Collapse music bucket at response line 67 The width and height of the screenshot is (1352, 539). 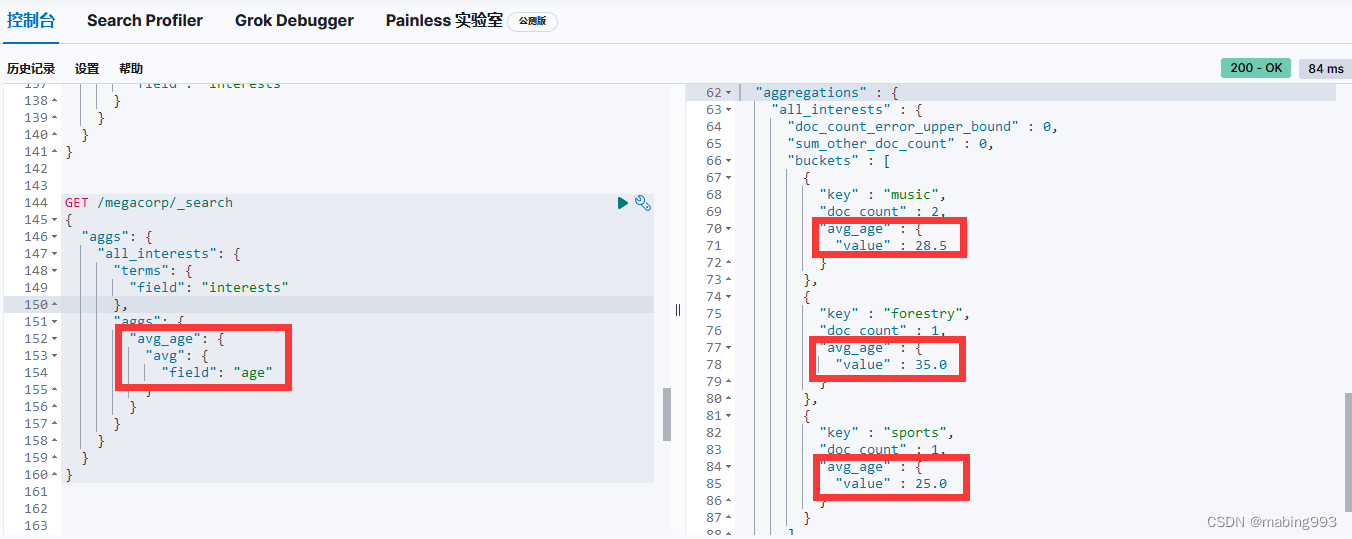coord(729,178)
